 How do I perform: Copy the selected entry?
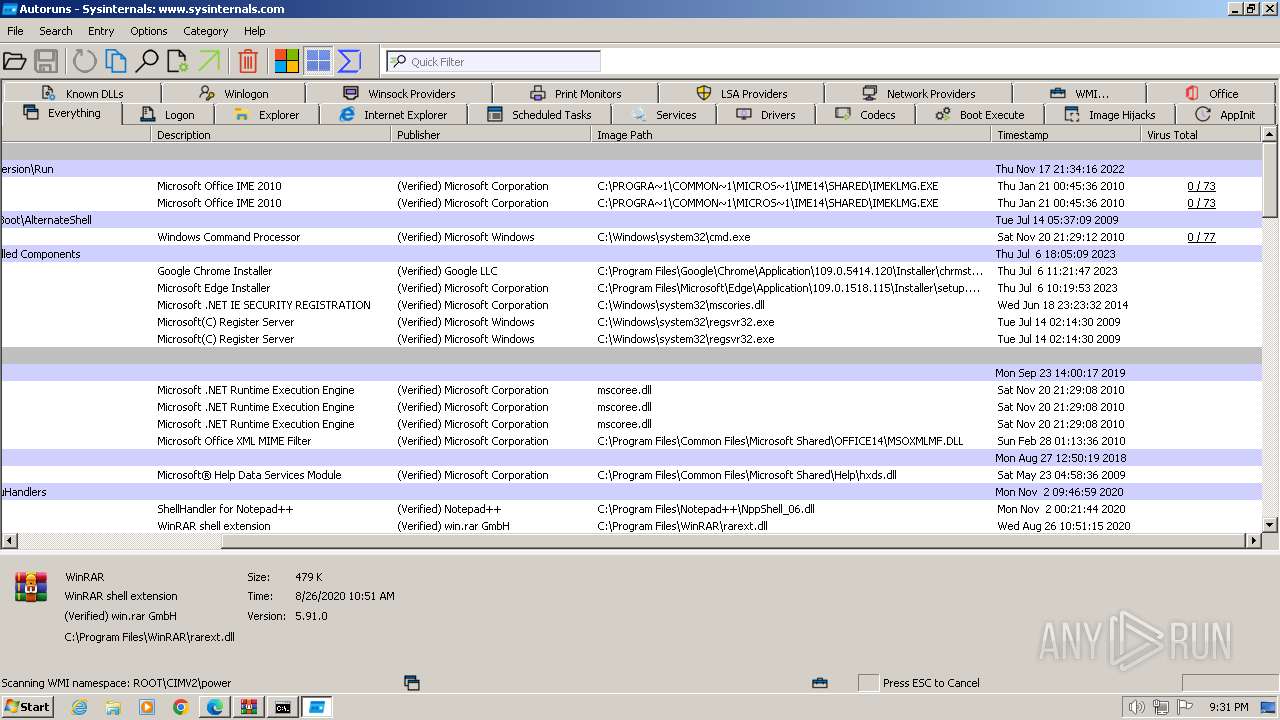(116, 61)
